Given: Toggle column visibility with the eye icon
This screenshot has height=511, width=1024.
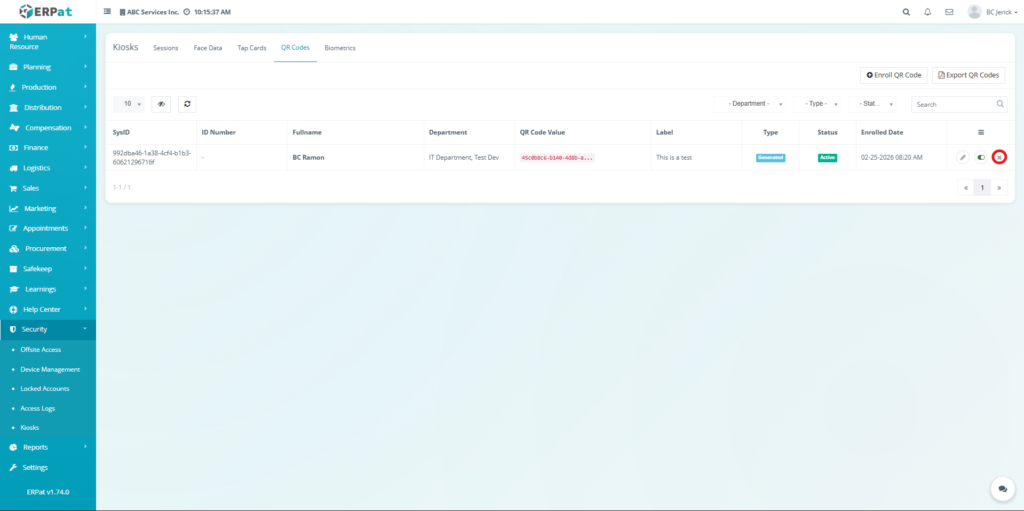Looking at the screenshot, I should [161, 104].
